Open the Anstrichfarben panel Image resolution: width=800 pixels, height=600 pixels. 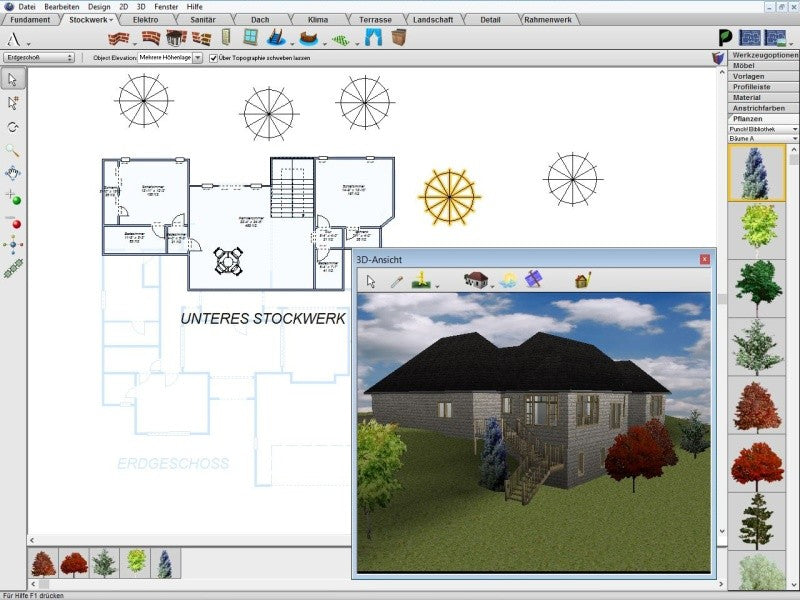[x=763, y=108]
